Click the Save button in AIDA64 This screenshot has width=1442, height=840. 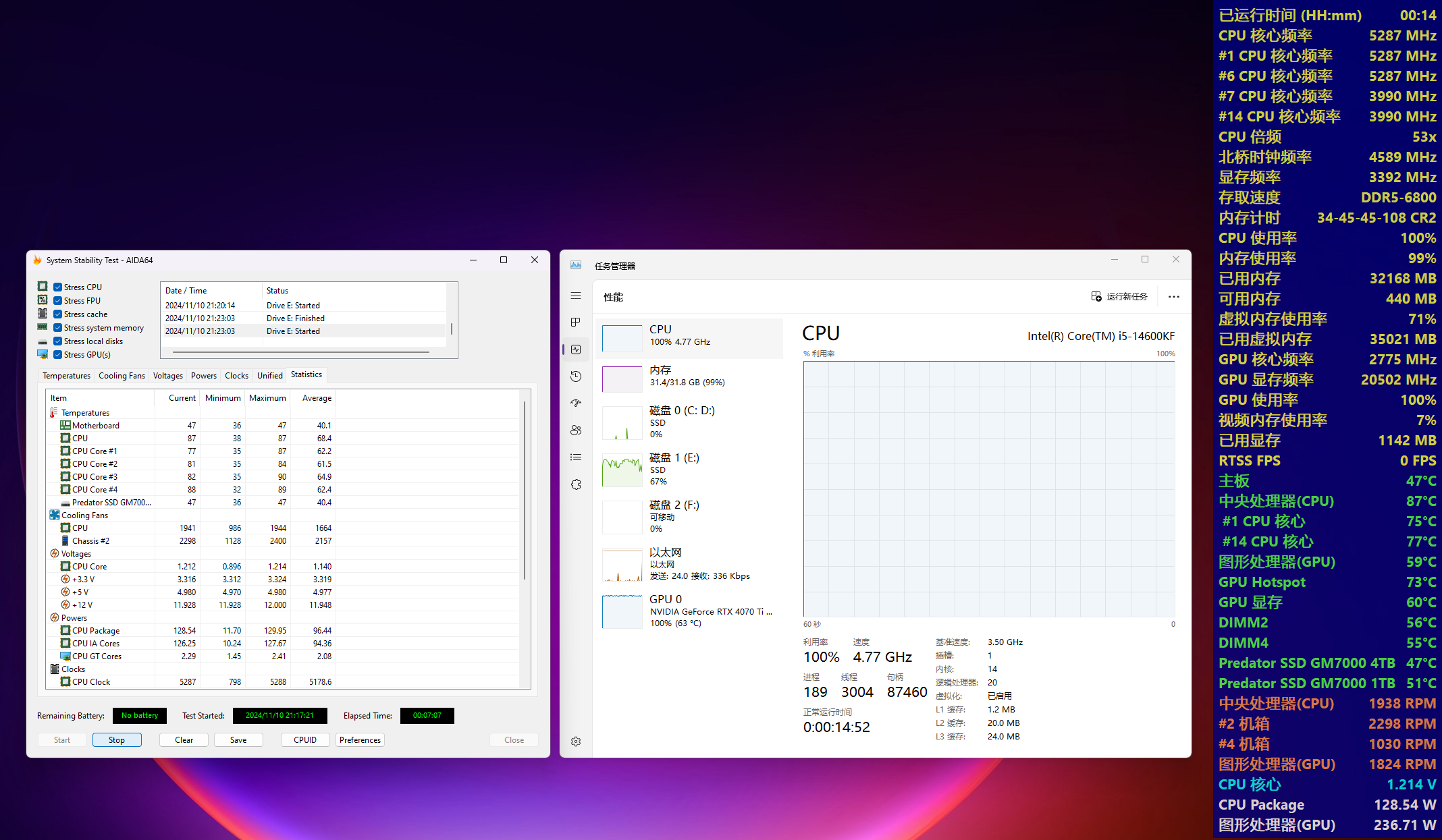(238, 740)
